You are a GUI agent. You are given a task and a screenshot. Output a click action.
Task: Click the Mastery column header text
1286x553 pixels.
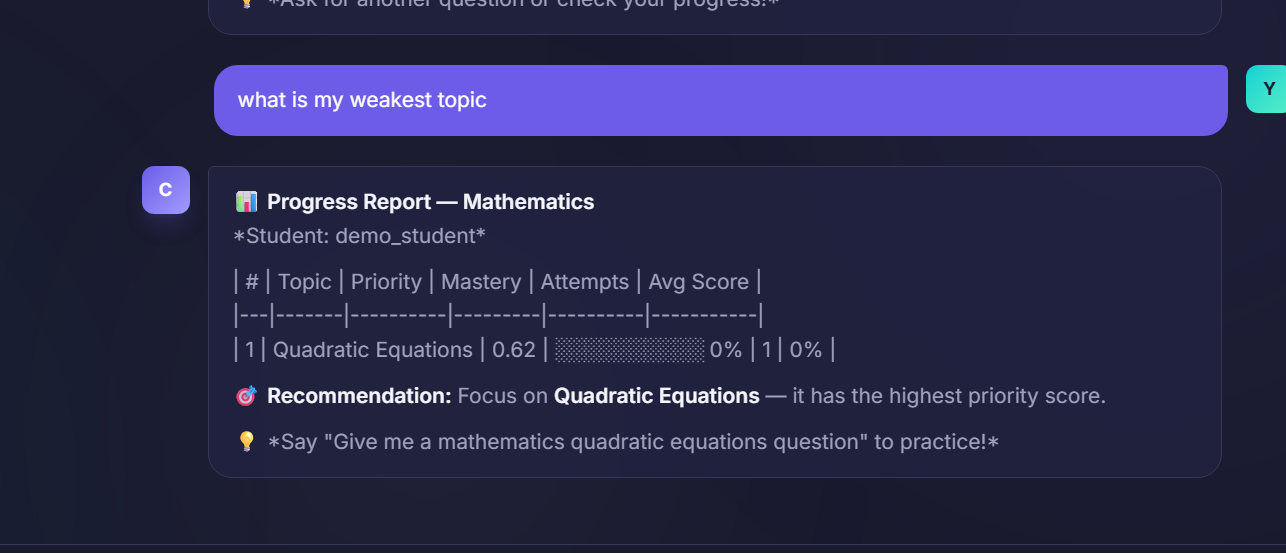pyautogui.click(x=481, y=282)
